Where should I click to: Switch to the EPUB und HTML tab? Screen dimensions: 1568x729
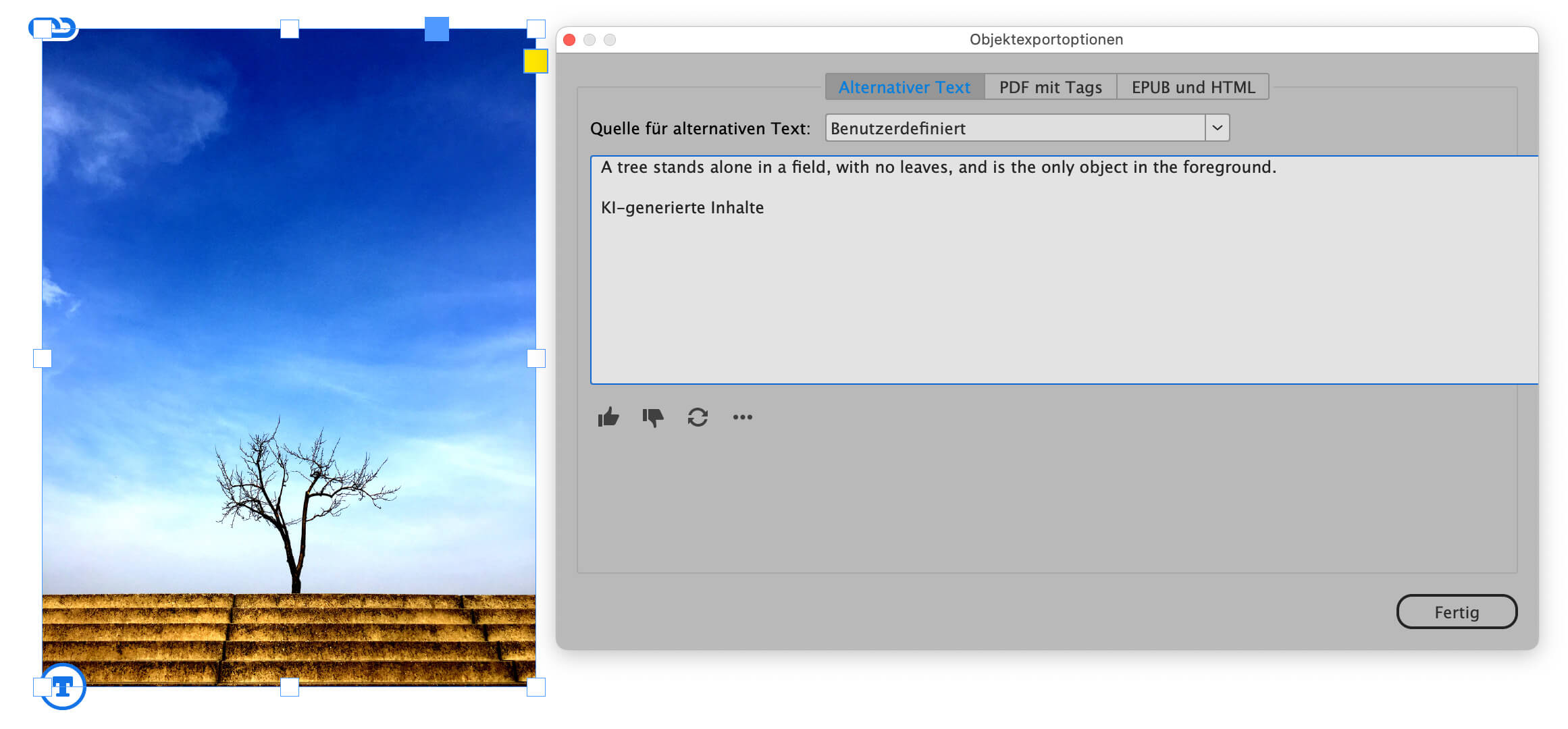[x=1193, y=87]
